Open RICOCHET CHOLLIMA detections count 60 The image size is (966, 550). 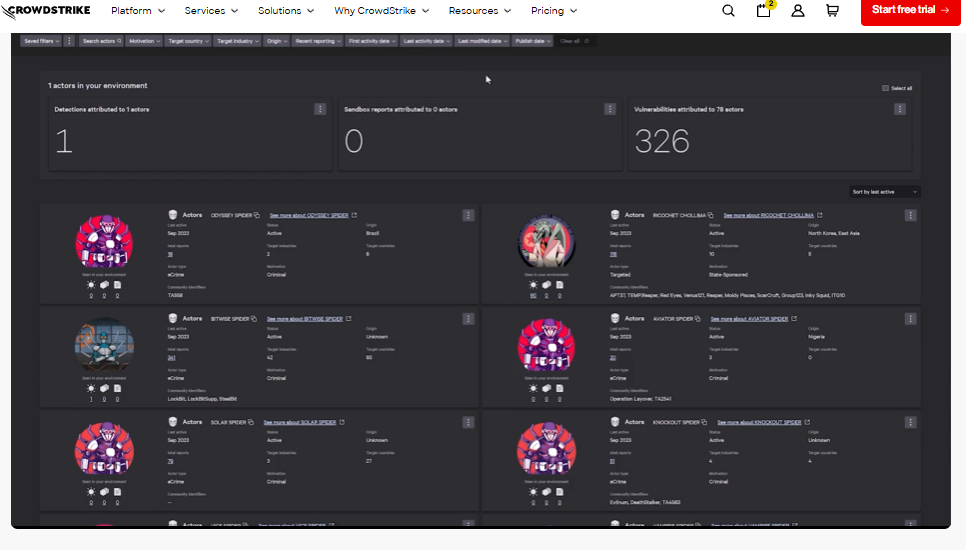pos(534,296)
